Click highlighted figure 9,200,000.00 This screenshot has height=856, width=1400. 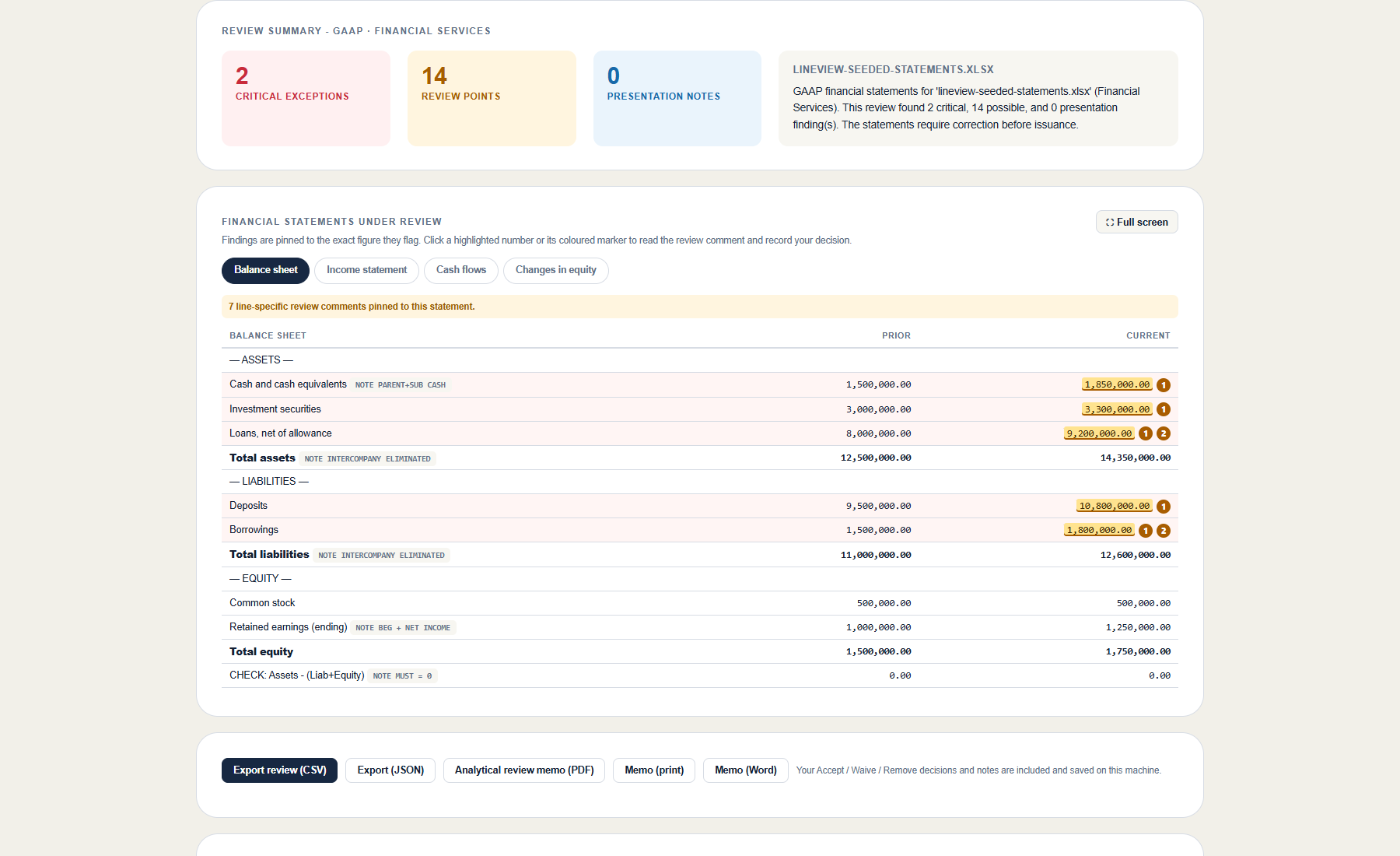[x=1099, y=433]
